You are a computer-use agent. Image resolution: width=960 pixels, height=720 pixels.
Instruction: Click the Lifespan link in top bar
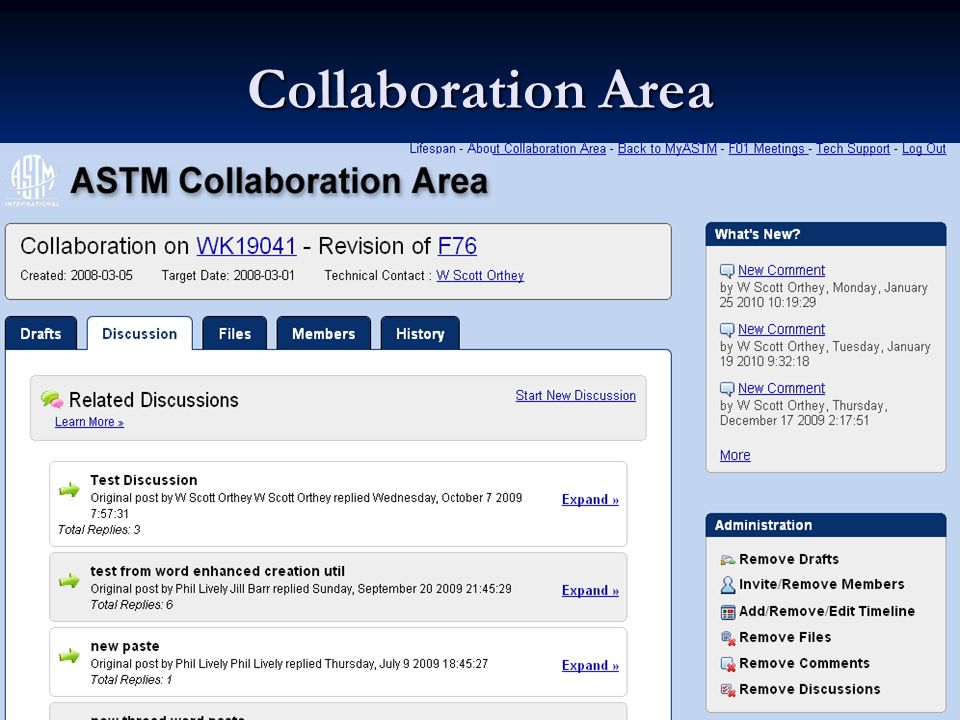coord(433,149)
